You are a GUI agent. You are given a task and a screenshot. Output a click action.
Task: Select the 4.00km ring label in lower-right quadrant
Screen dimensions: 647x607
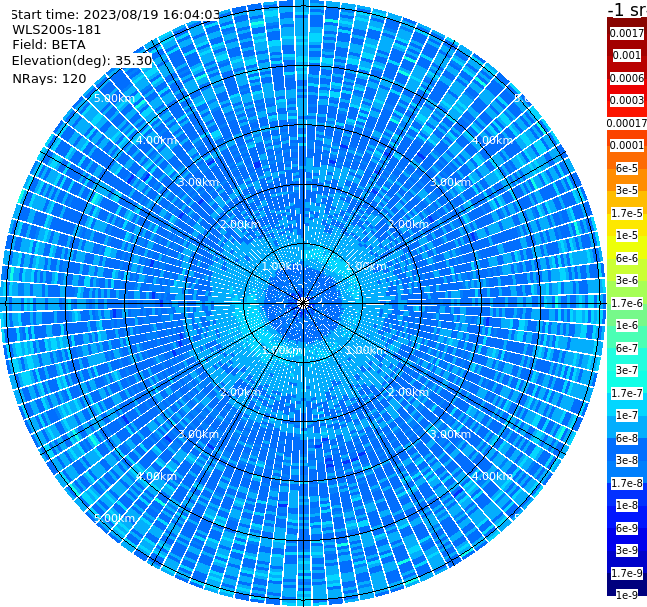click(492, 476)
